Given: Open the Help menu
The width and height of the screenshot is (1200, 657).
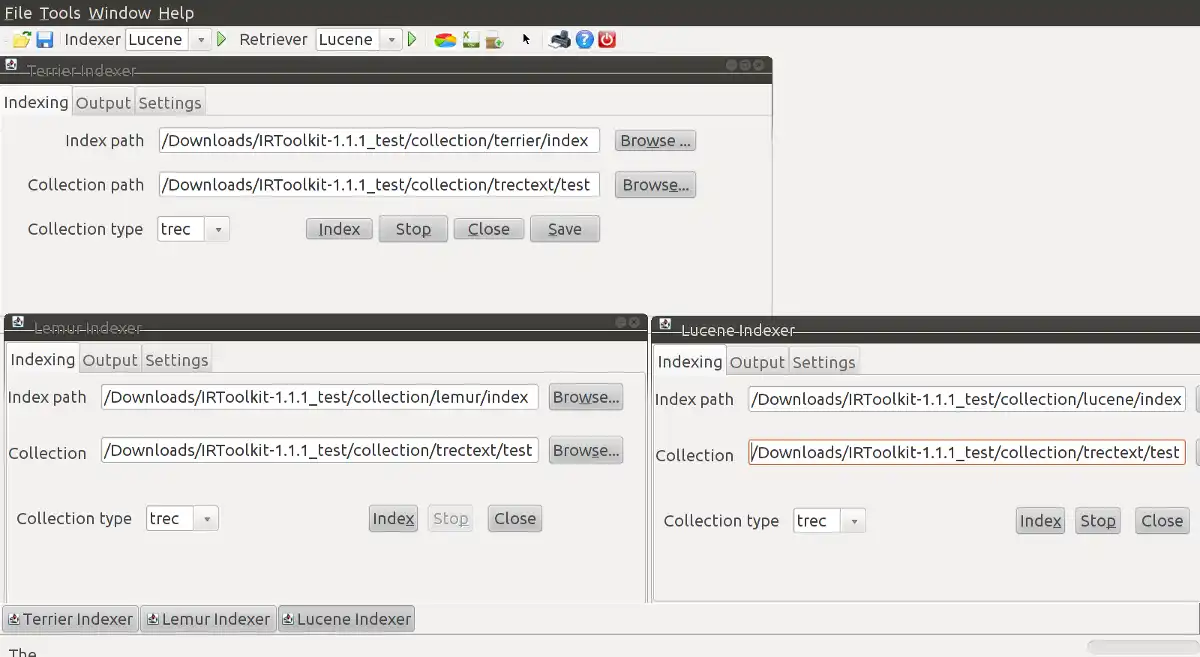Looking at the screenshot, I should (x=176, y=13).
